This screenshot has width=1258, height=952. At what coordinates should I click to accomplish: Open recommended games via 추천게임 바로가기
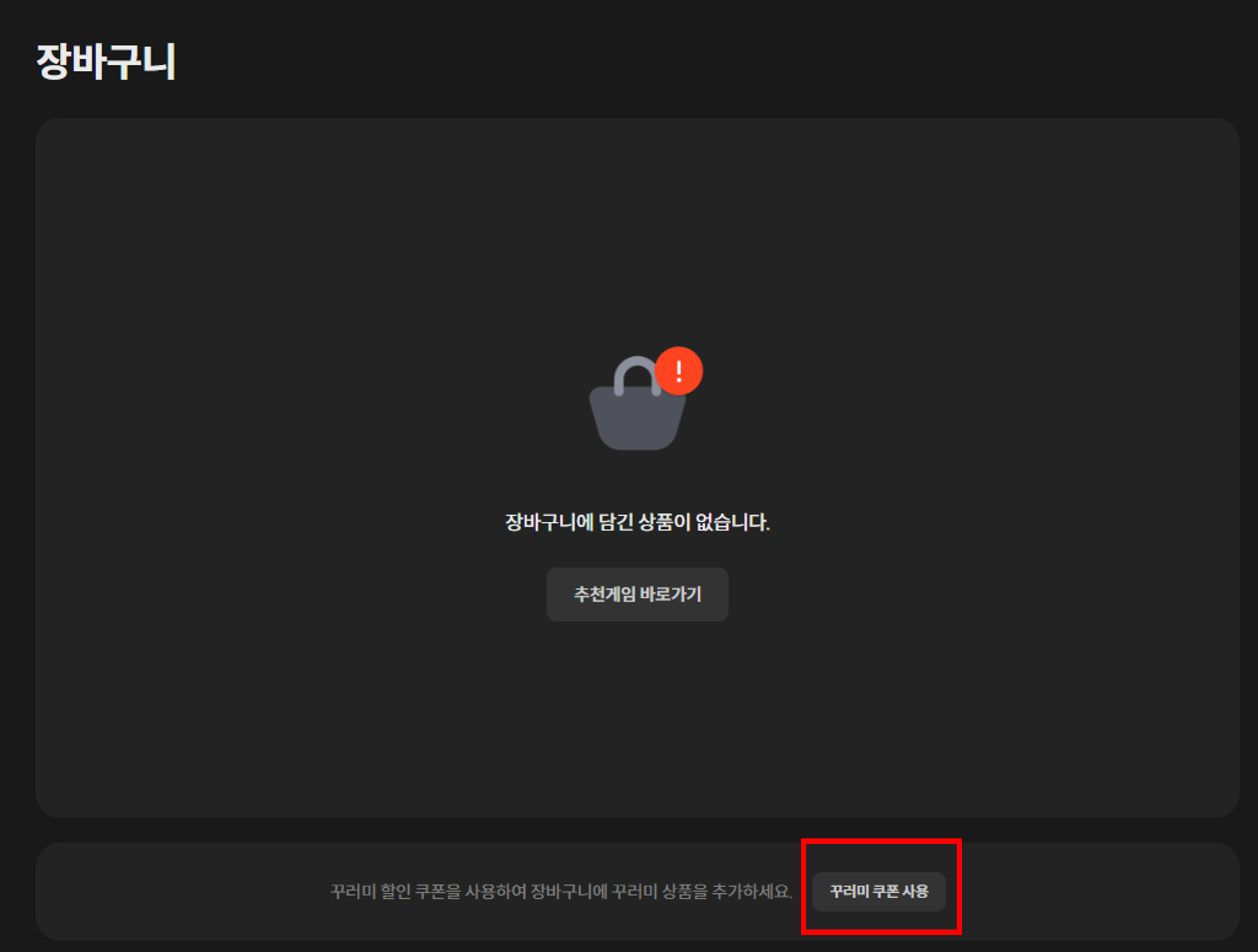click(637, 594)
